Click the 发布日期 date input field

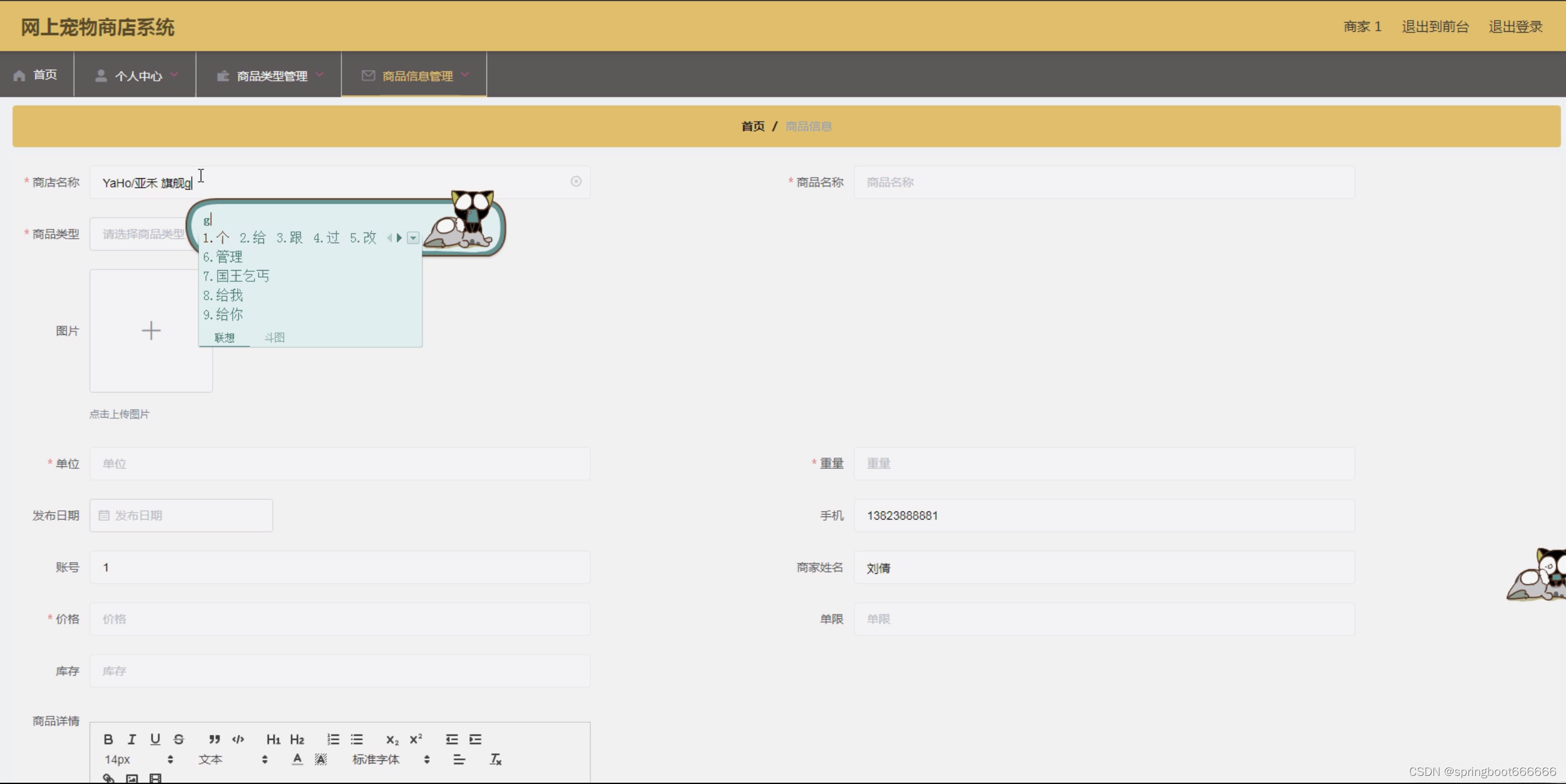pos(181,515)
